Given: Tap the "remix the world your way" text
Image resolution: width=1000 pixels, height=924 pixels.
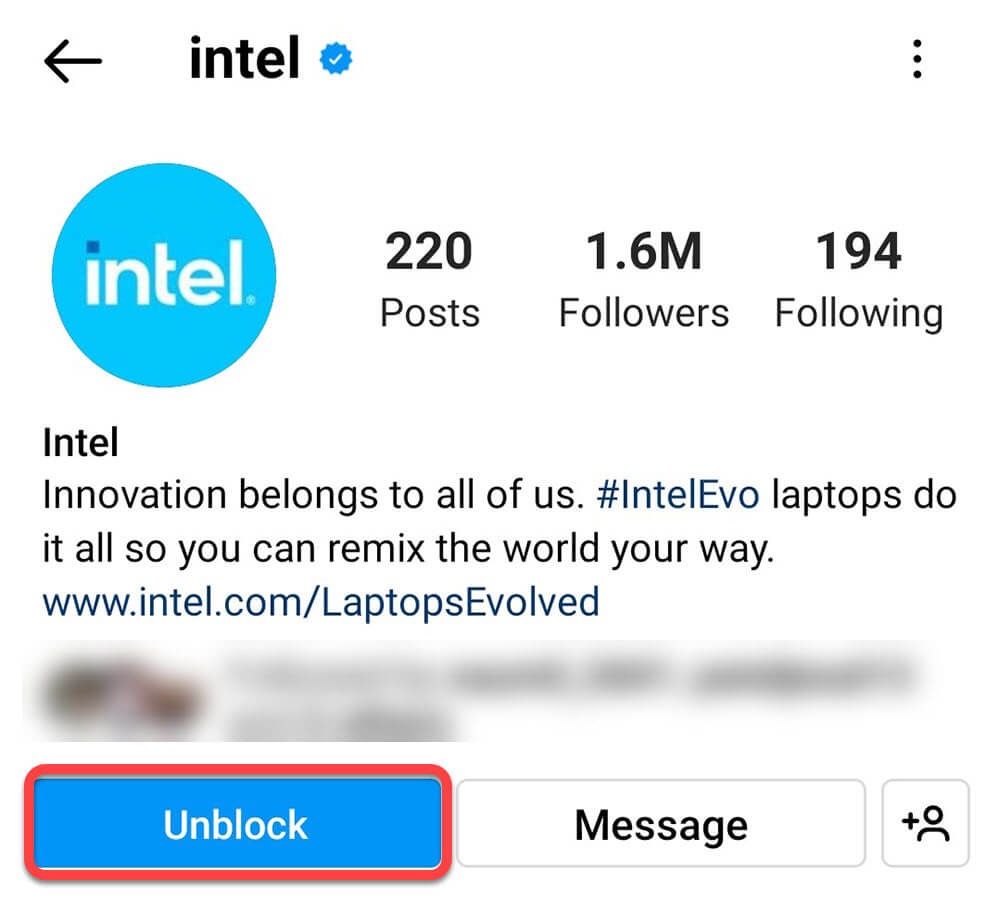Looking at the screenshot, I should tap(560, 549).
